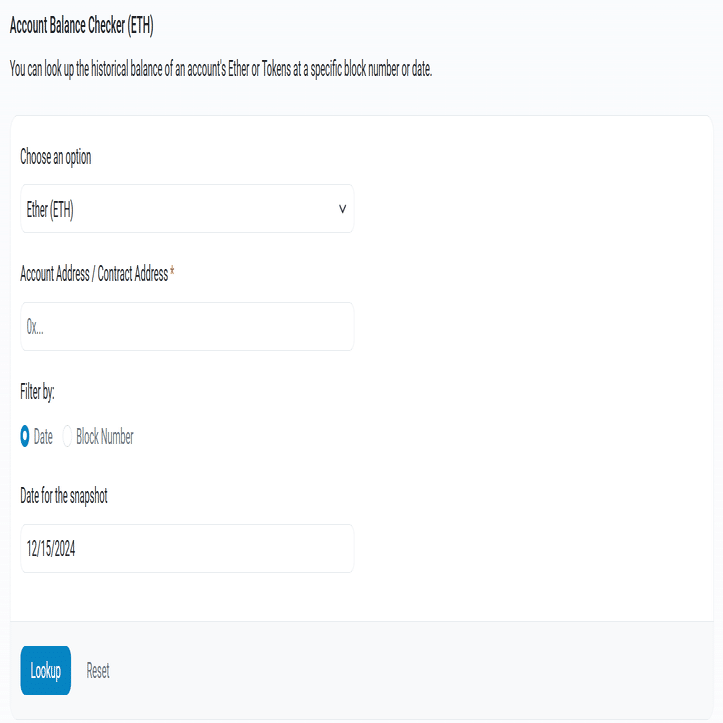Click the 'Account Address / Contract Address' label
Screen dimensions: 723x723
[94, 274]
